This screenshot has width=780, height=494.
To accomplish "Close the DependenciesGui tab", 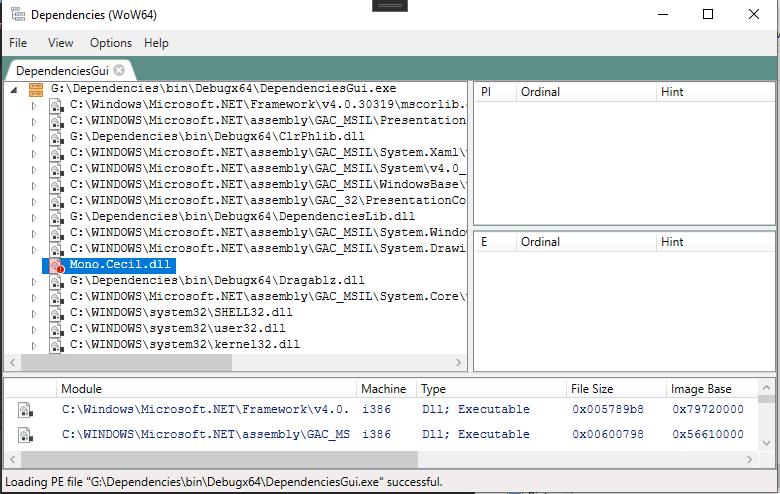I will [x=119, y=70].
